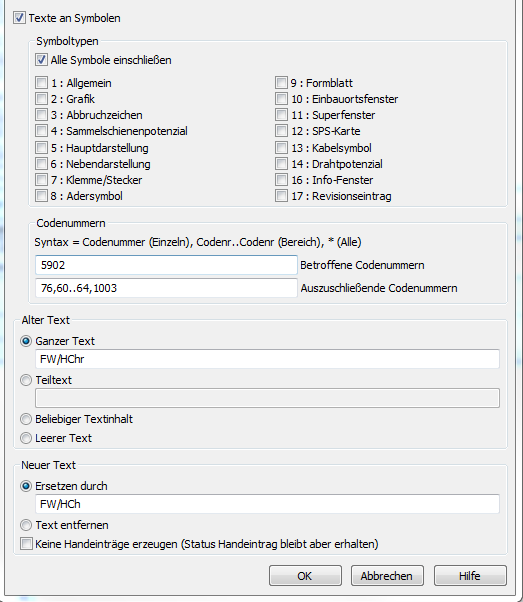Click the Abbrechen button

pyautogui.click(x=387, y=576)
